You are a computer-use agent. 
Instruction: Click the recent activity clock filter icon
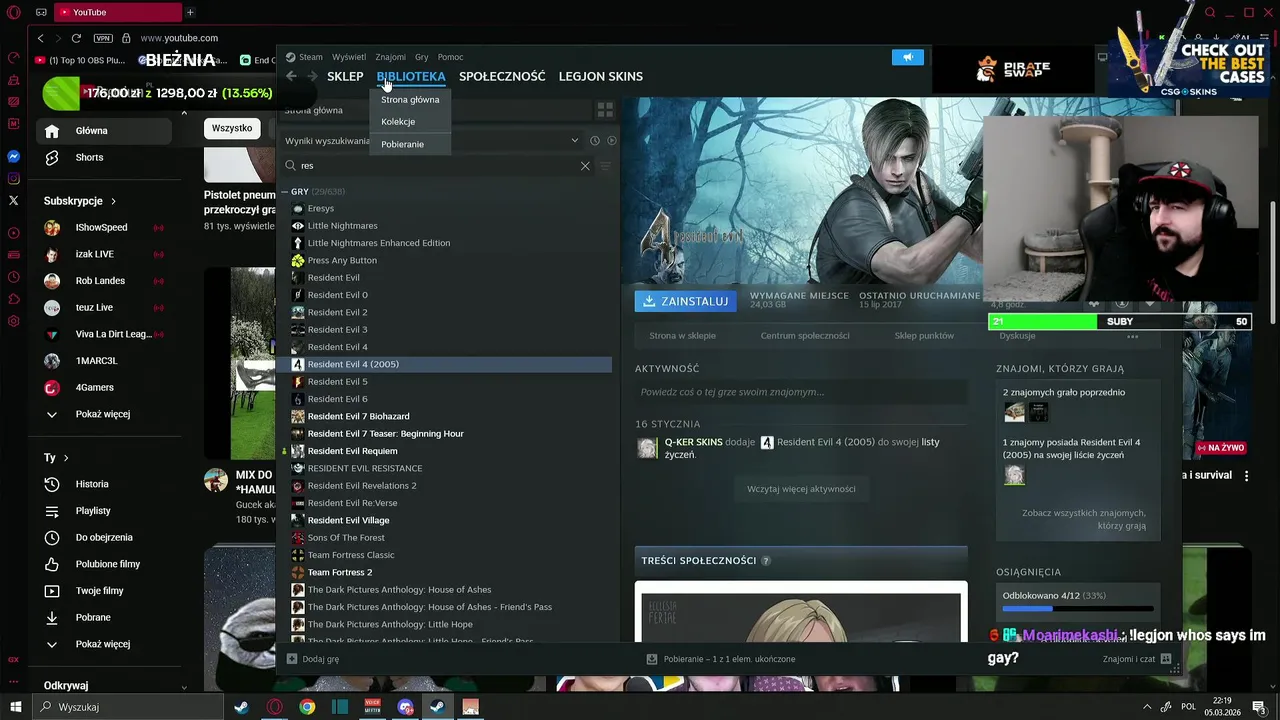(594, 141)
